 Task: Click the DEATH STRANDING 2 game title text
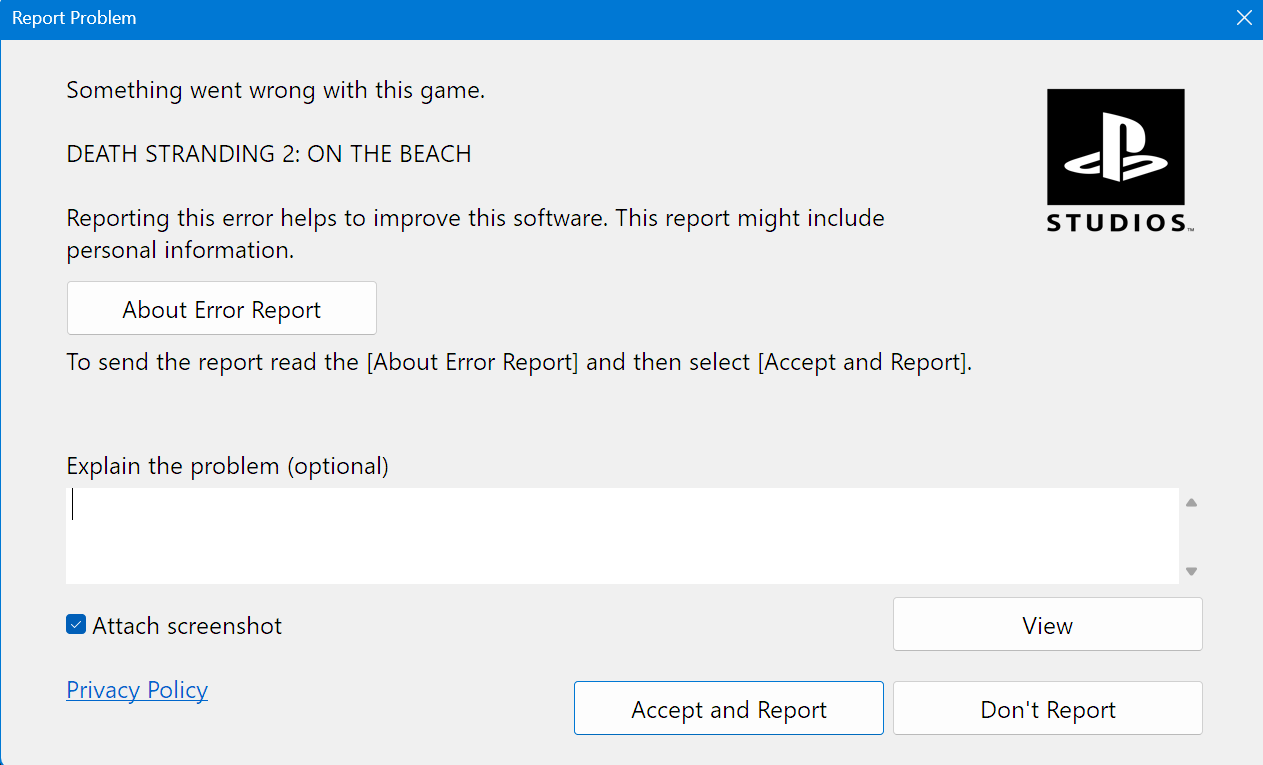click(x=269, y=154)
